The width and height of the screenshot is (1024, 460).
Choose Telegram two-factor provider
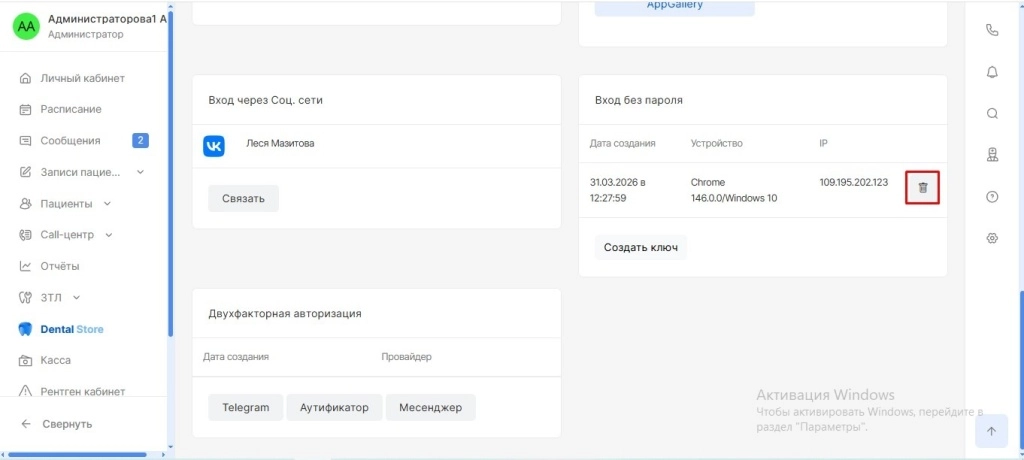pyautogui.click(x=245, y=408)
